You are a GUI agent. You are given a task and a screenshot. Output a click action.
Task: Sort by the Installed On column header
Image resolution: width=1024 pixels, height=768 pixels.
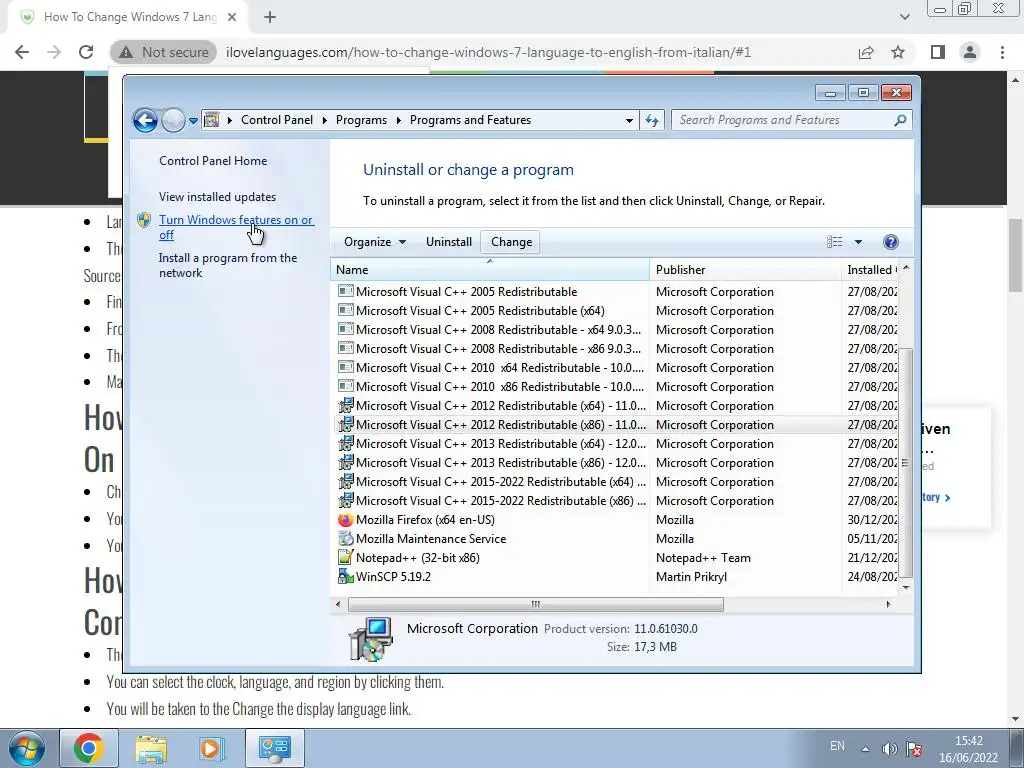[x=870, y=270]
